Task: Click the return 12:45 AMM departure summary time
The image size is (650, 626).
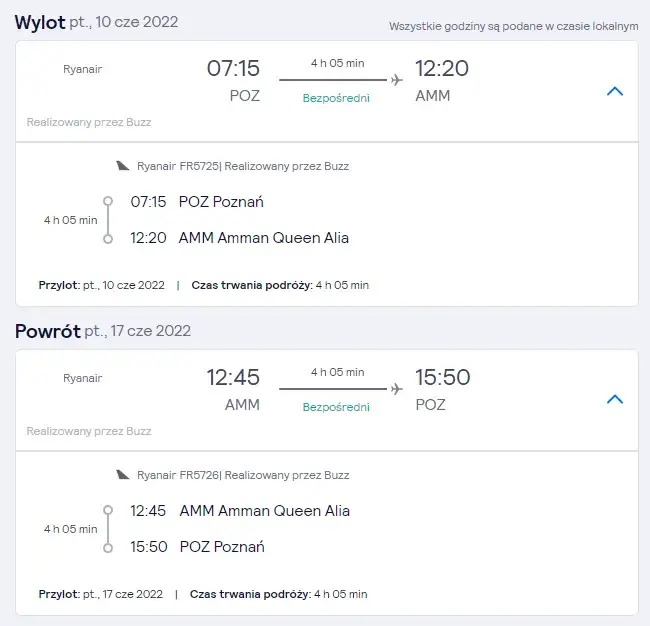Action: click(233, 378)
